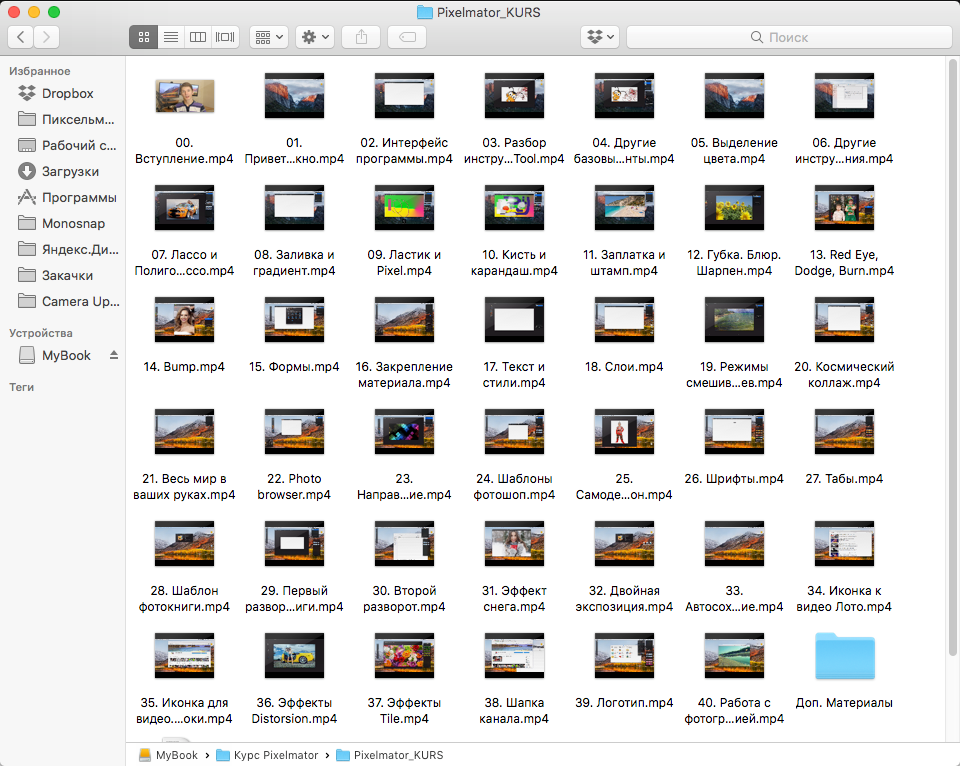Select the 17. Текст и стили.mp4 icon
This screenshot has width=960, height=766.
tap(514, 320)
